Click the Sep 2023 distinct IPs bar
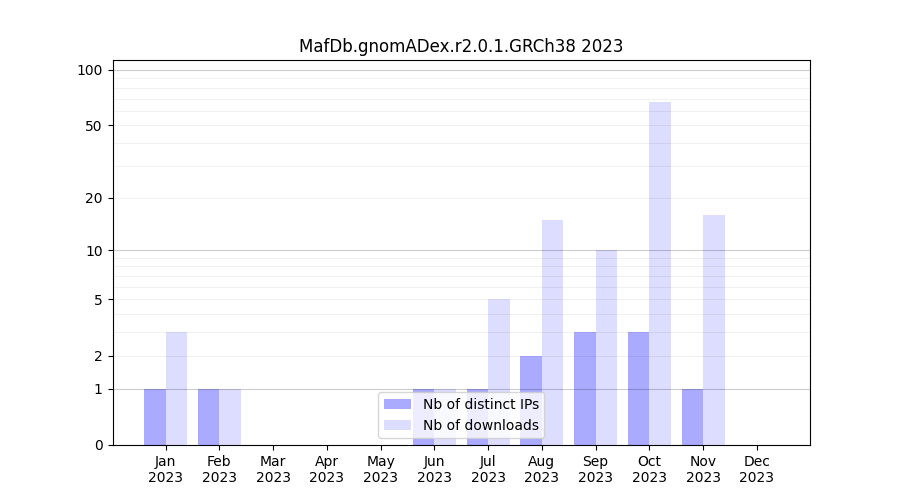This screenshot has width=900, height=500. tap(585, 388)
